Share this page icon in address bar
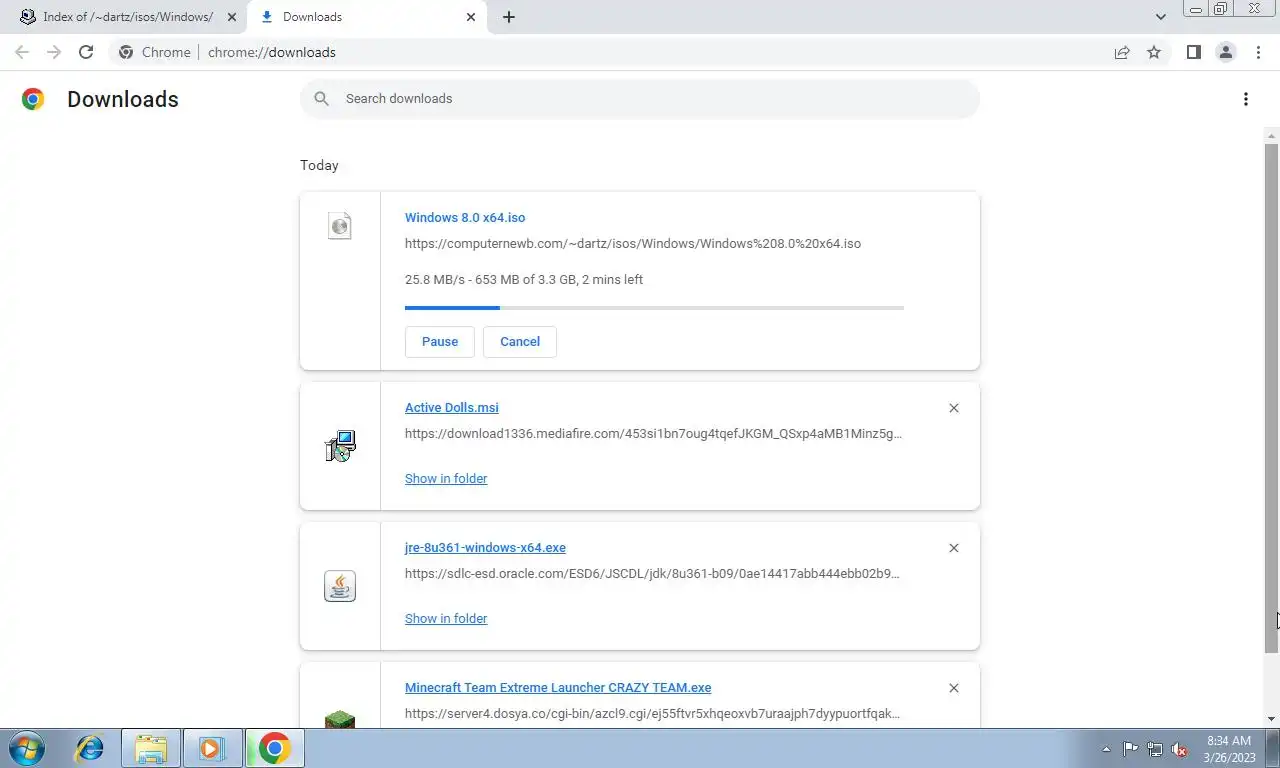This screenshot has width=1280, height=768. [x=1122, y=52]
